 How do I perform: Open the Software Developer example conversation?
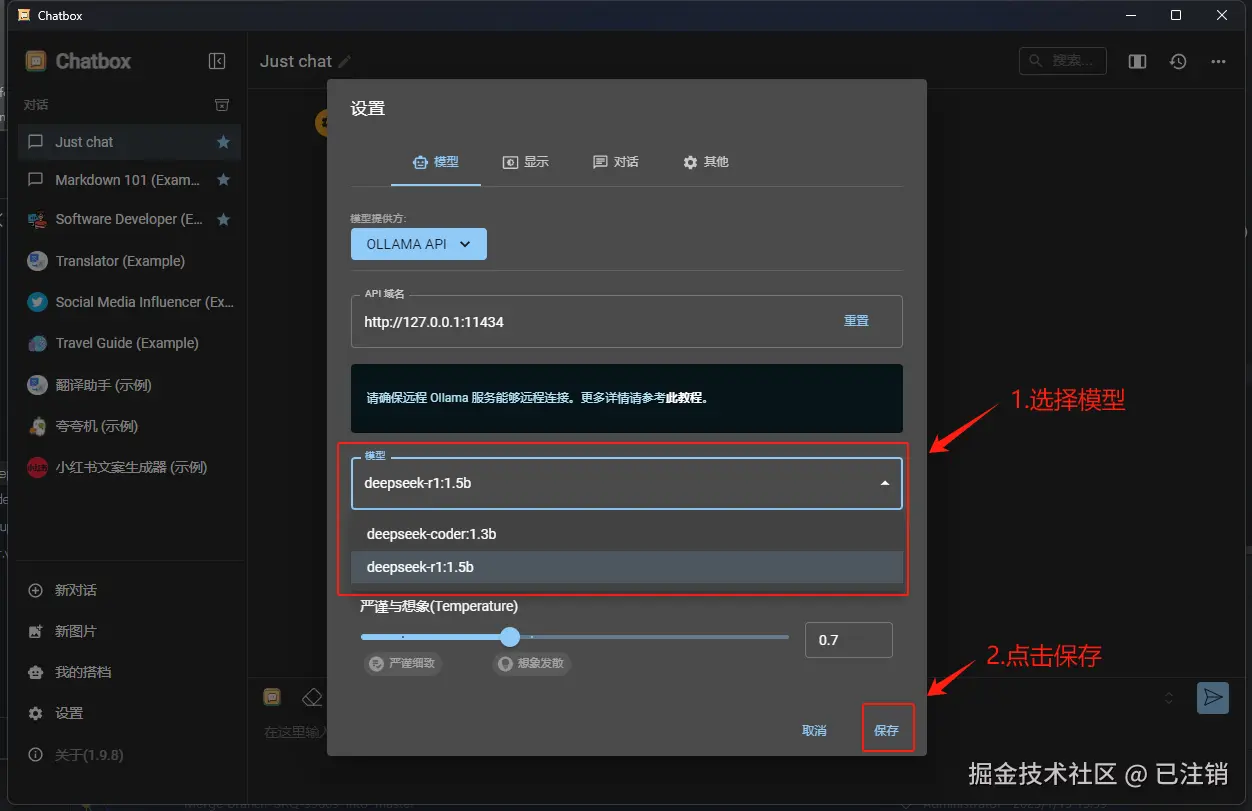(x=129, y=219)
